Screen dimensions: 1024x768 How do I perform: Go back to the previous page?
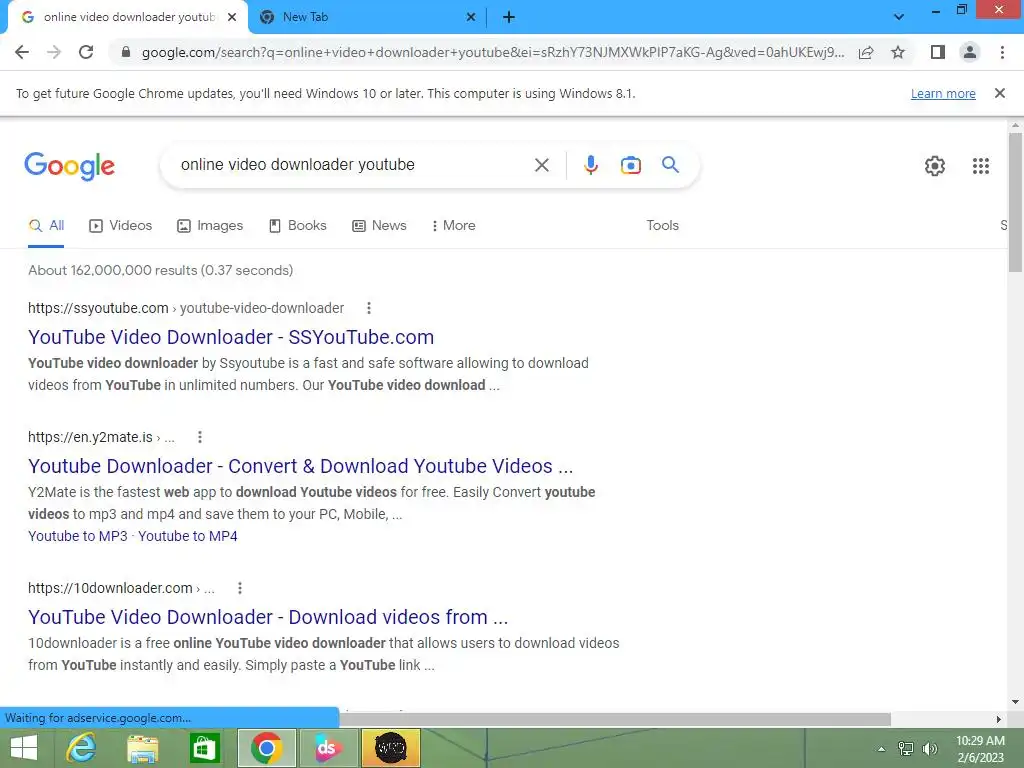pos(22,52)
